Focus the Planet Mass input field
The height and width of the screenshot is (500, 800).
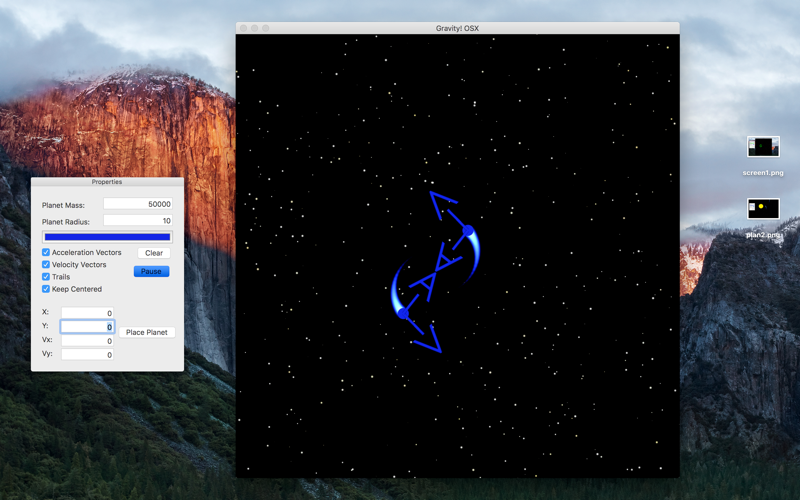click(x=138, y=204)
